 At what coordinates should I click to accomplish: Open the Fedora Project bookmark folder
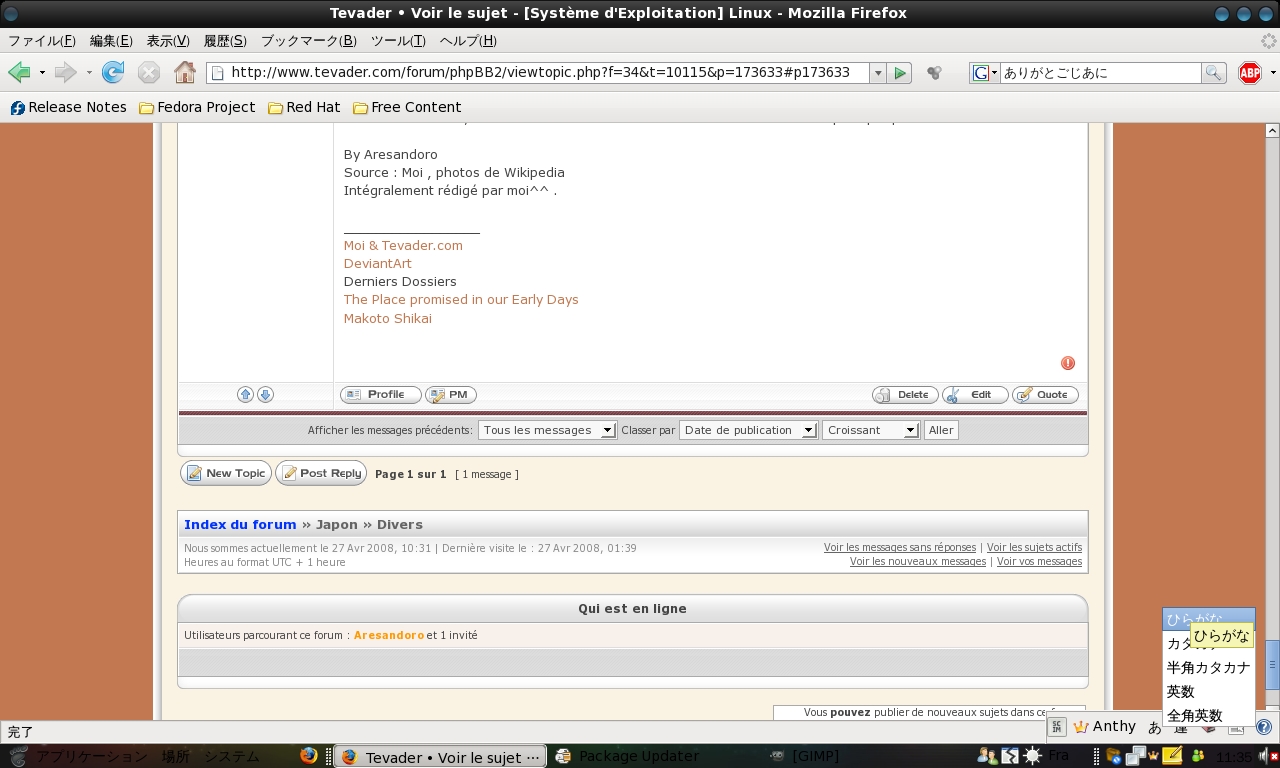click(x=197, y=107)
